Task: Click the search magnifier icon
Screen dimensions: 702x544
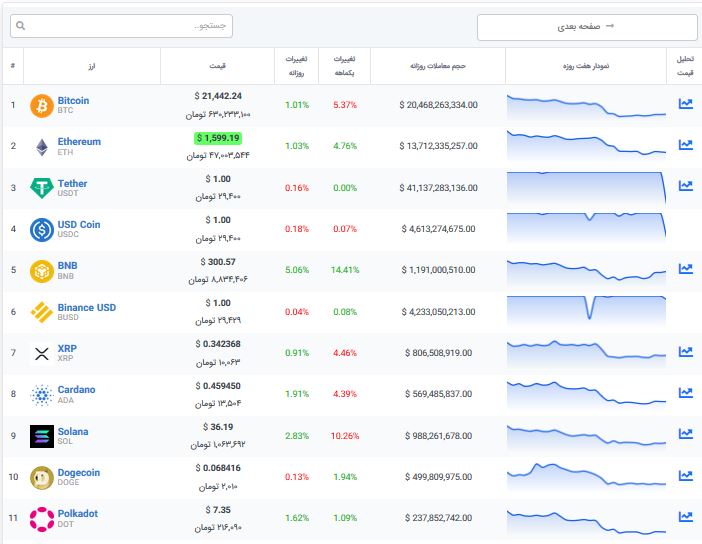Action: [x=21, y=26]
